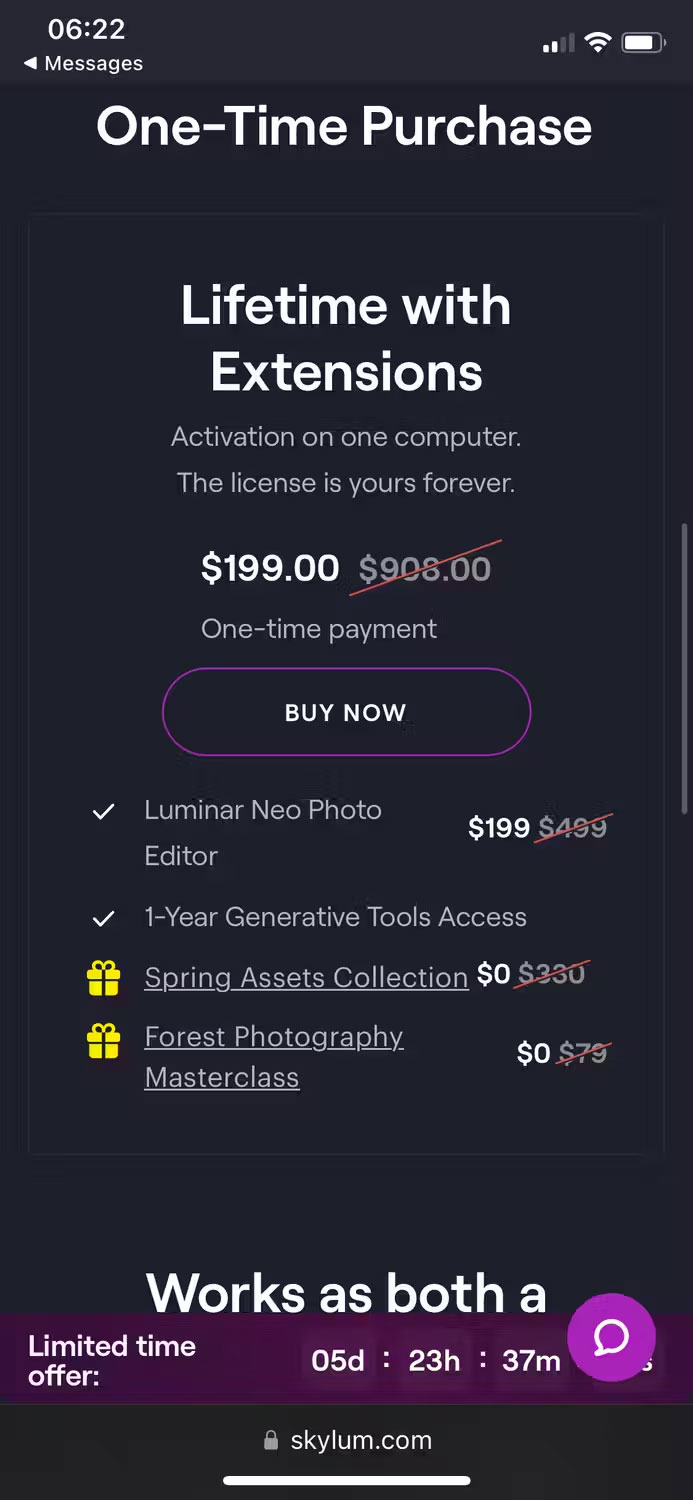Click the BUY NOW button
Viewport: 693px width, 1500px height.
coord(346,712)
